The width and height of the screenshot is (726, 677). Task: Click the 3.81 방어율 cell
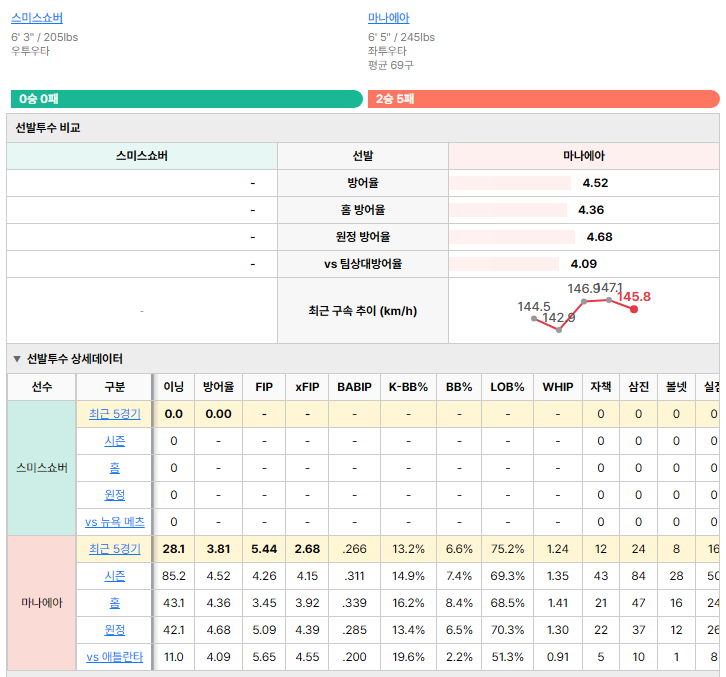tap(218, 549)
